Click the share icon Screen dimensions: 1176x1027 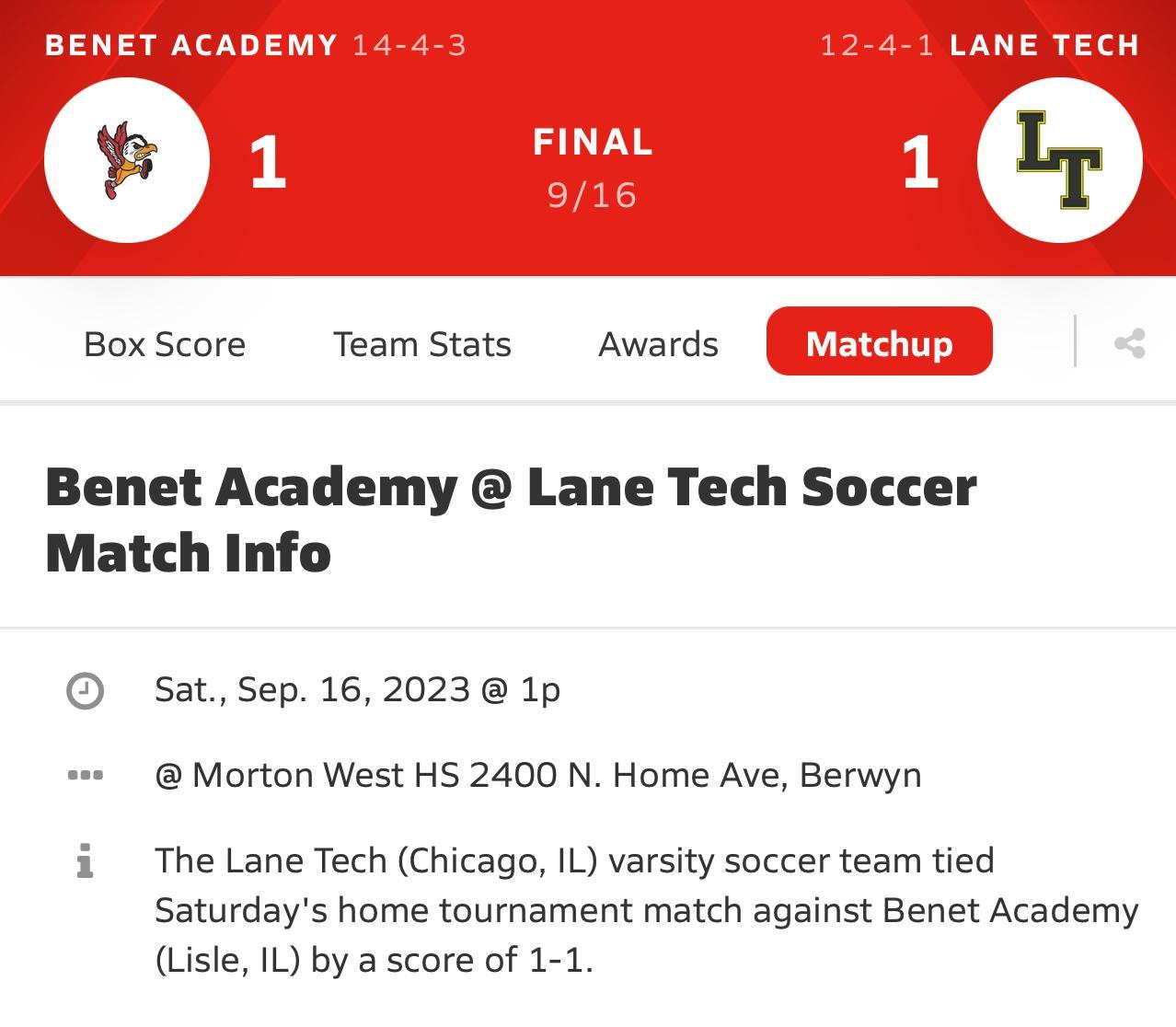point(1129,343)
